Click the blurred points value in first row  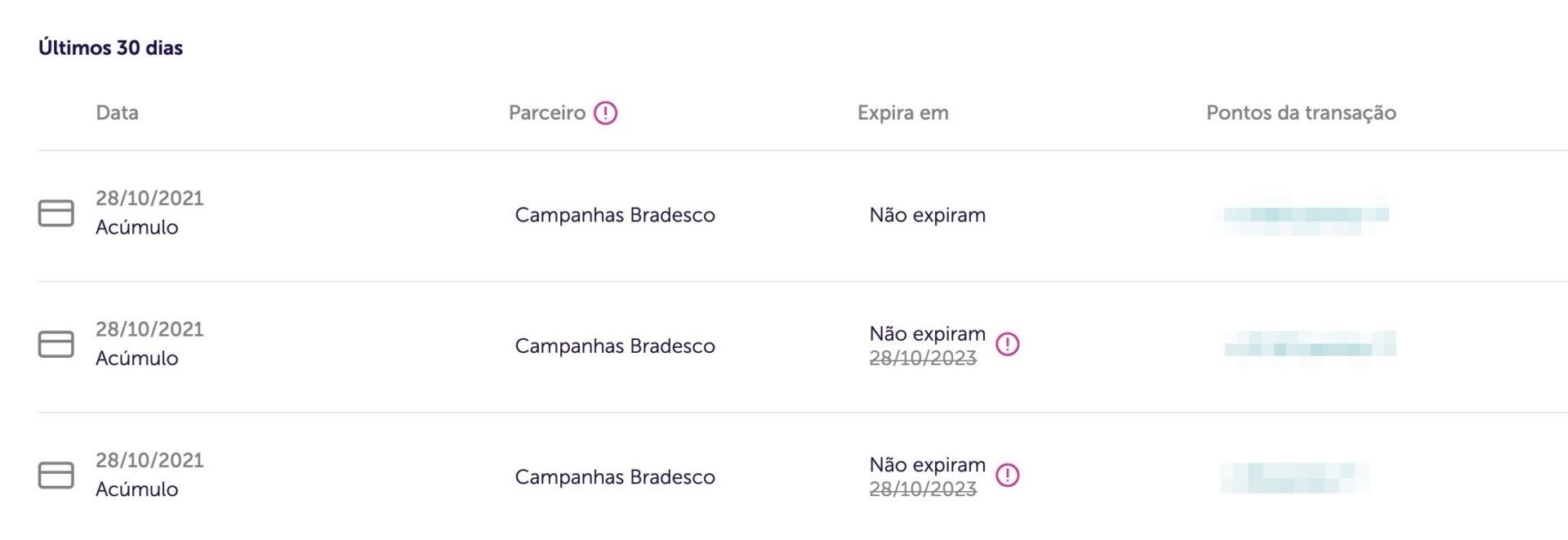(x=1300, y=215)
